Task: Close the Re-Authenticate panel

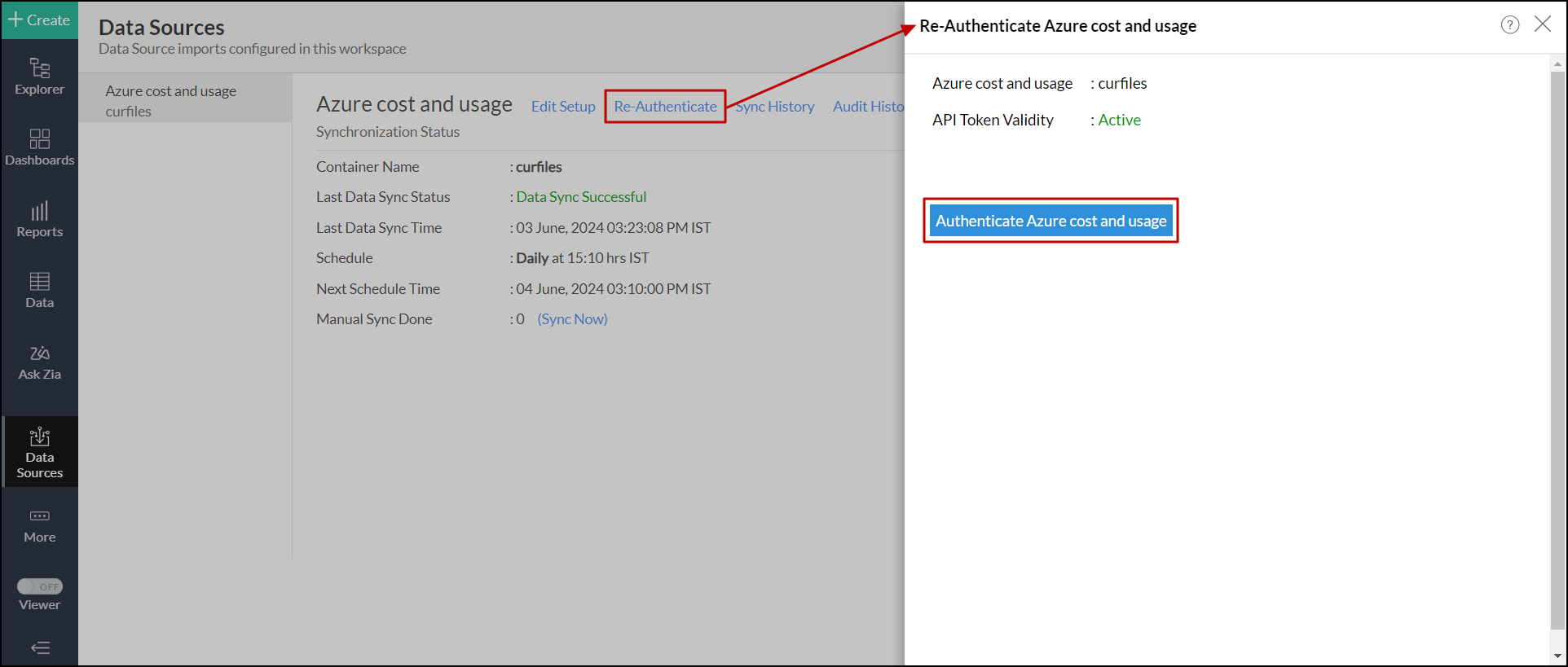Action: [1542, 24]
